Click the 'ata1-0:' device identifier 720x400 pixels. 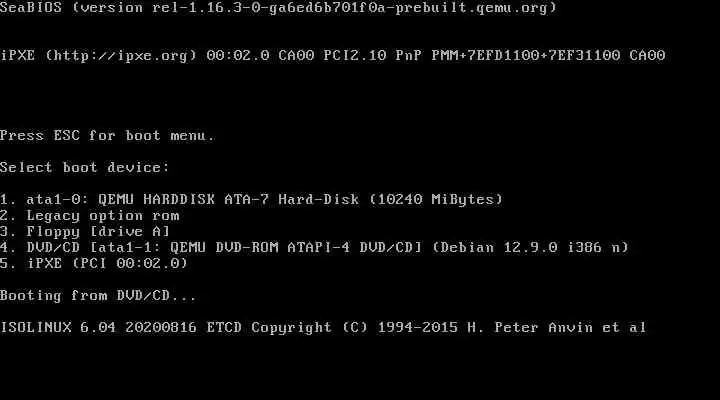[57, 200]
